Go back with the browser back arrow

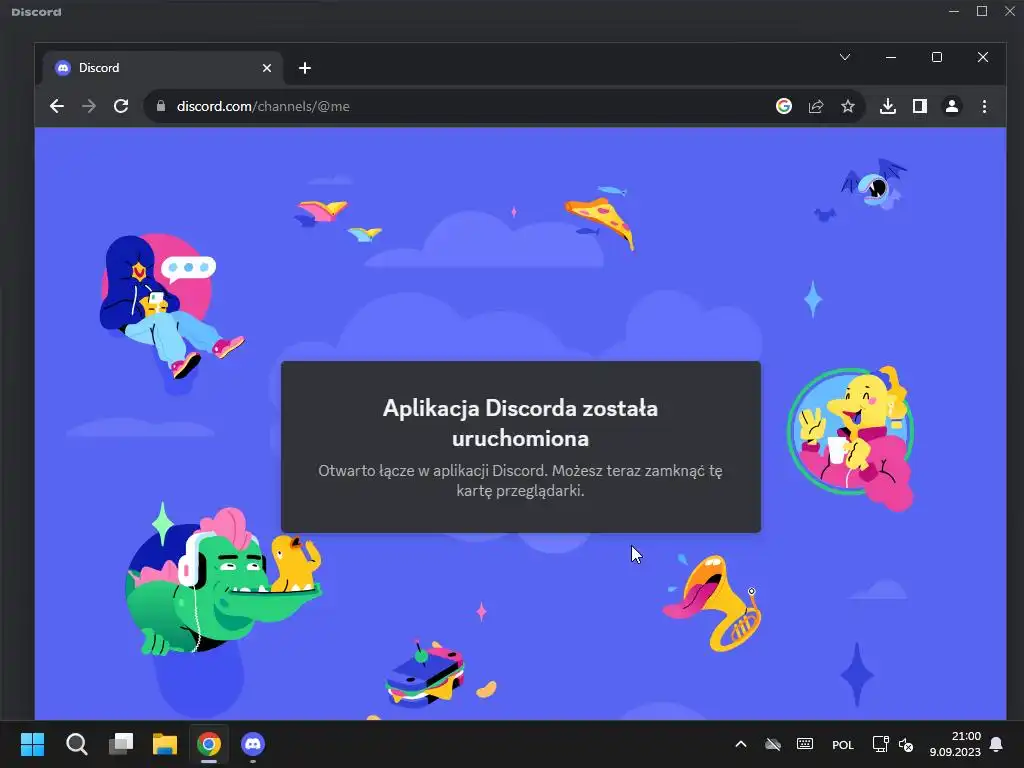(57, 106)
